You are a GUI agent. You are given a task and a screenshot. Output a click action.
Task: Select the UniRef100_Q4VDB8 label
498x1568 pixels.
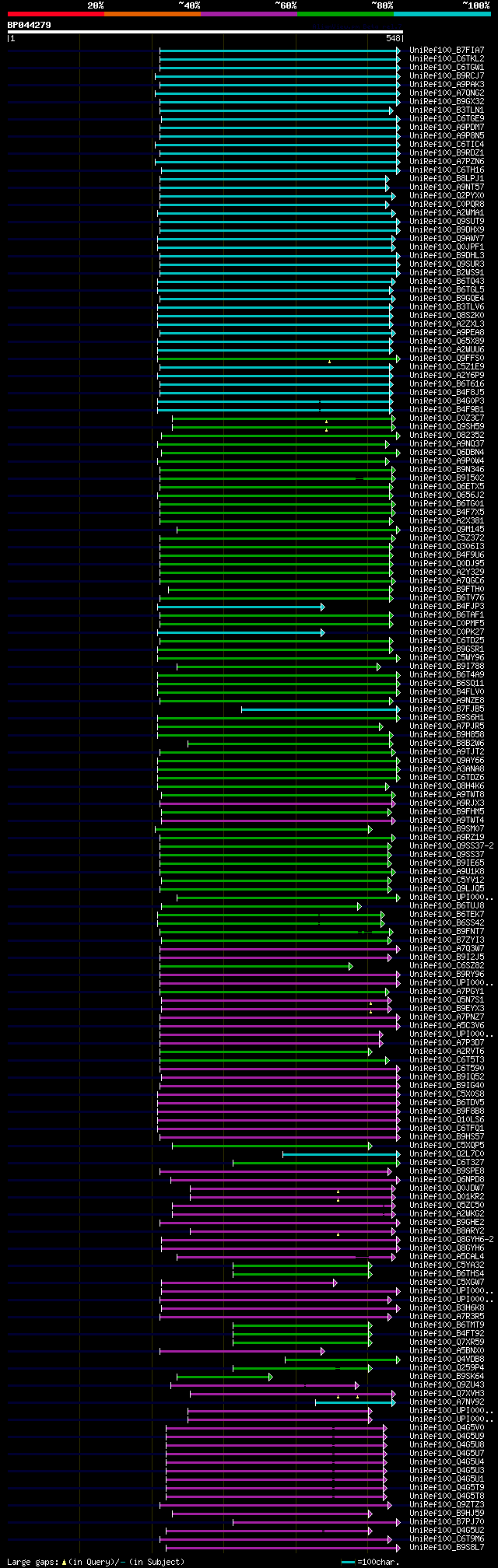tap(447, 1359)
